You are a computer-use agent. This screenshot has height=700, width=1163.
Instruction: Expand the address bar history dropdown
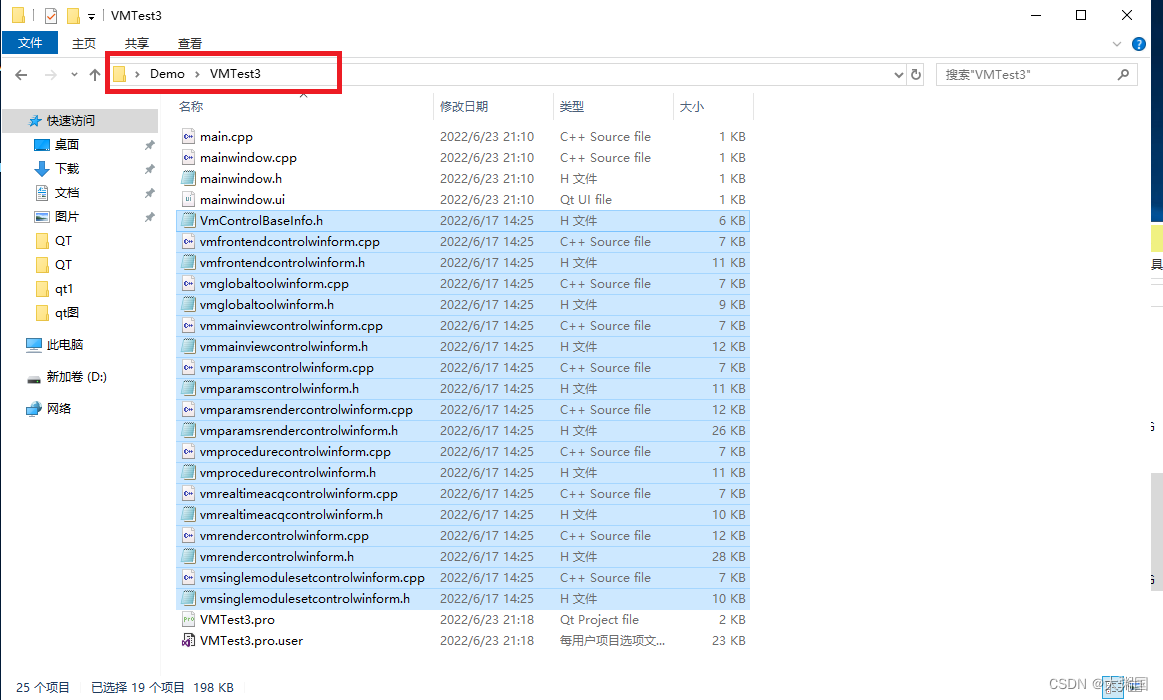click(899, 74)
